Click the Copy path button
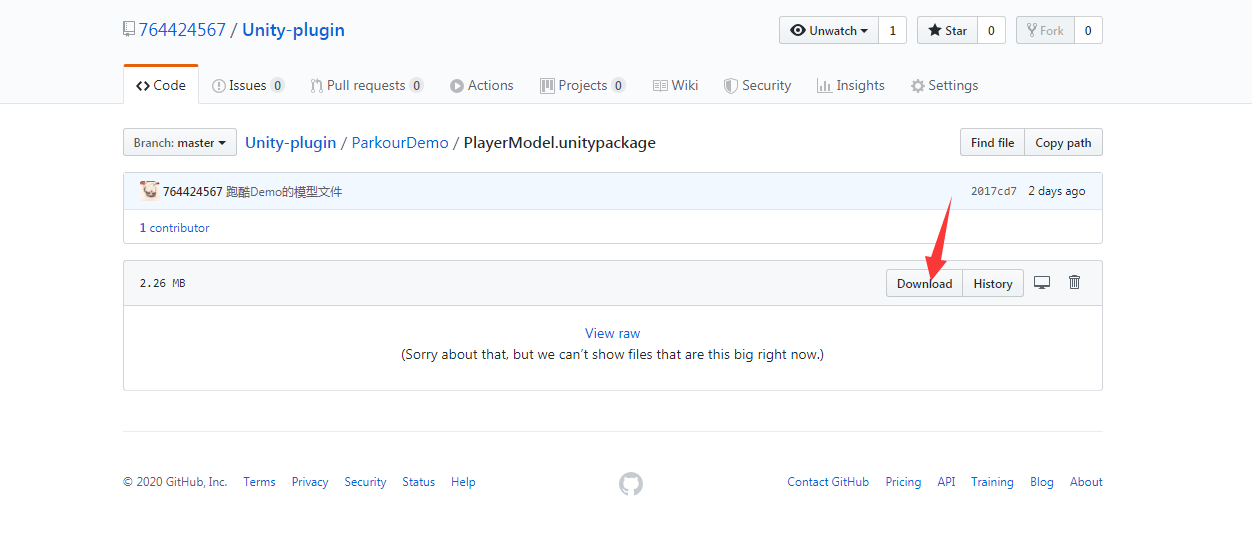The height and width of the screenshot is (548, 1252). tap(1063, 143)
